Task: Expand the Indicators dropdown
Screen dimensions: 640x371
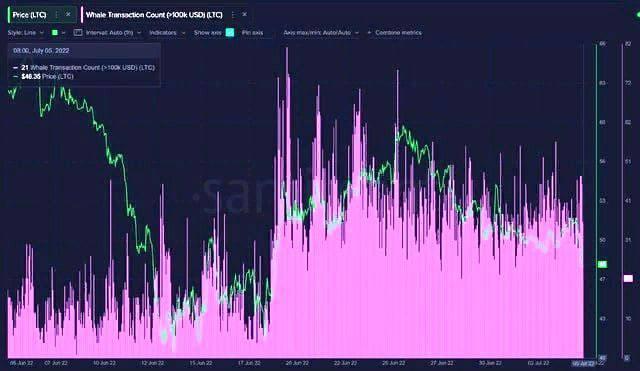Action: pos(167,33)
